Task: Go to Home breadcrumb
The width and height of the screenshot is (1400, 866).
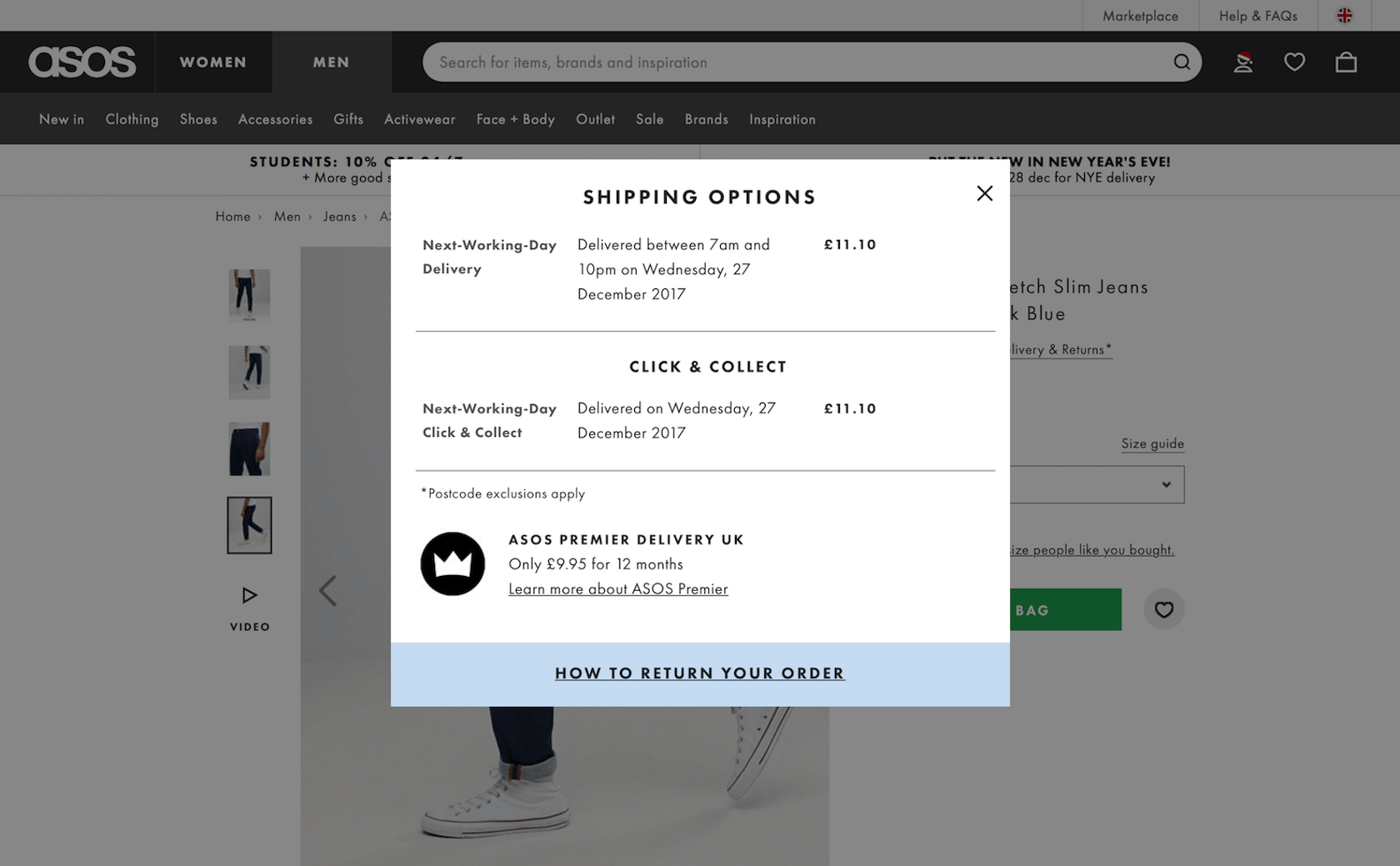Action: (232, 216)
